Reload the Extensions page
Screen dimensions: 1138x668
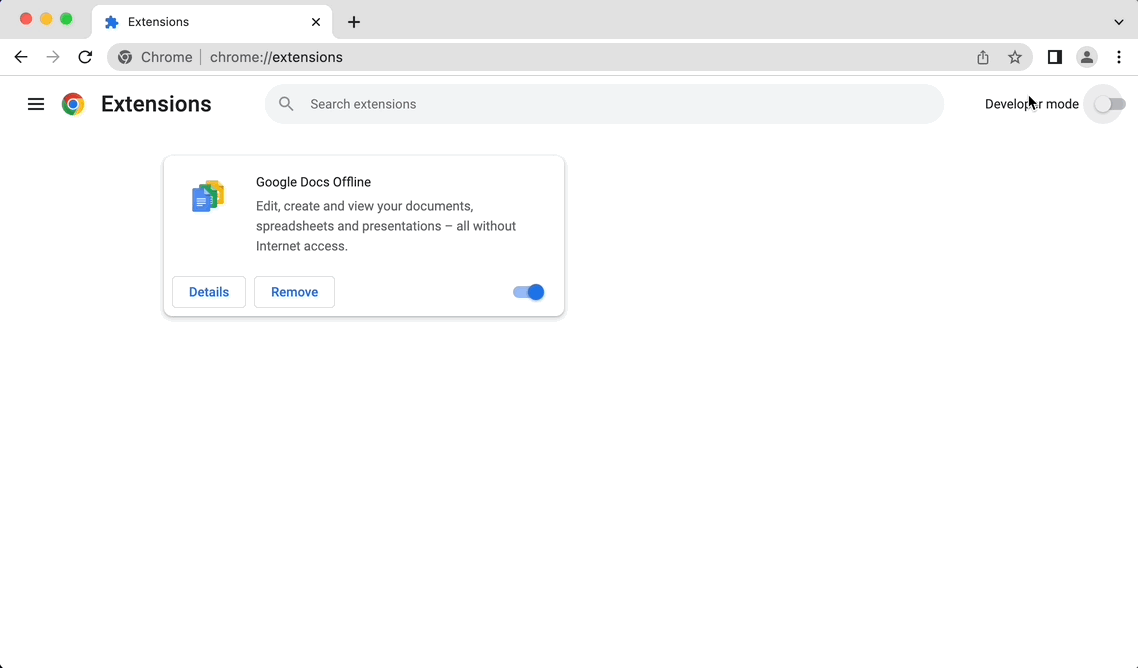coord(85,57)
